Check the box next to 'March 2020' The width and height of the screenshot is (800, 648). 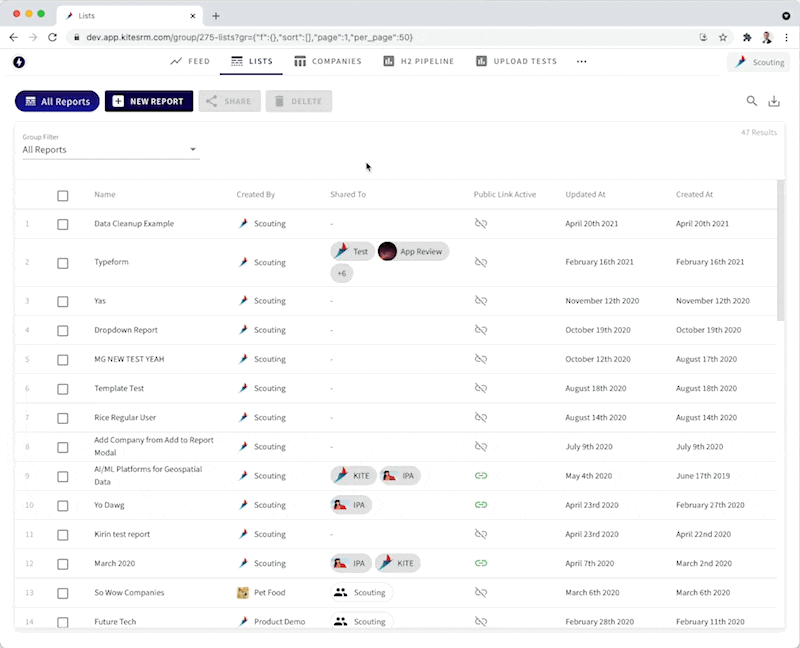(62, 563)
